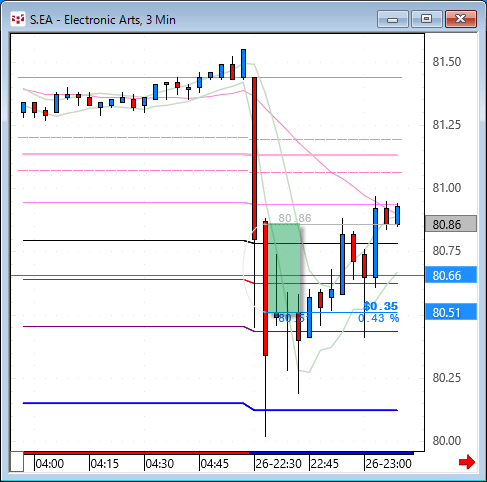Click the 80.51 blue price marker on scale
This screenshot has height=482, width=487.
(451, 312)
